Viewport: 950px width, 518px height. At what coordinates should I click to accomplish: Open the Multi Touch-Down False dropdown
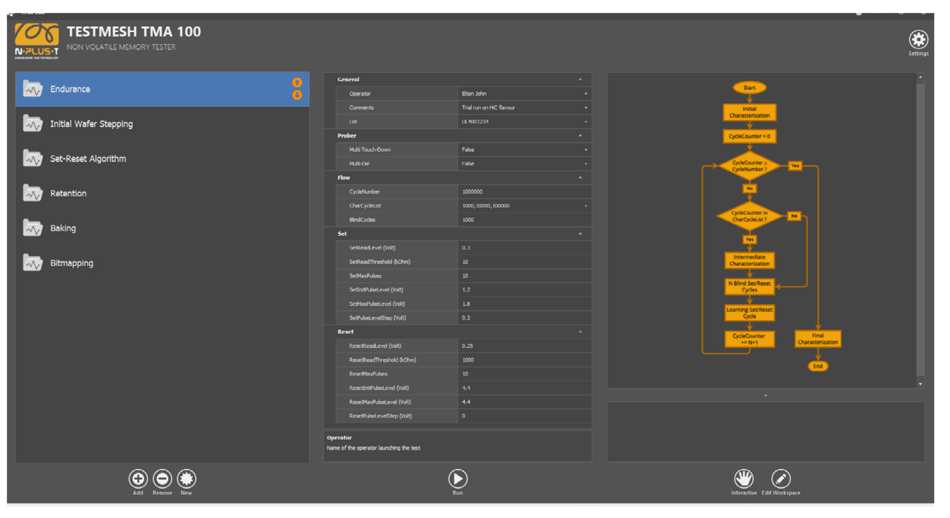click(585, 150)
